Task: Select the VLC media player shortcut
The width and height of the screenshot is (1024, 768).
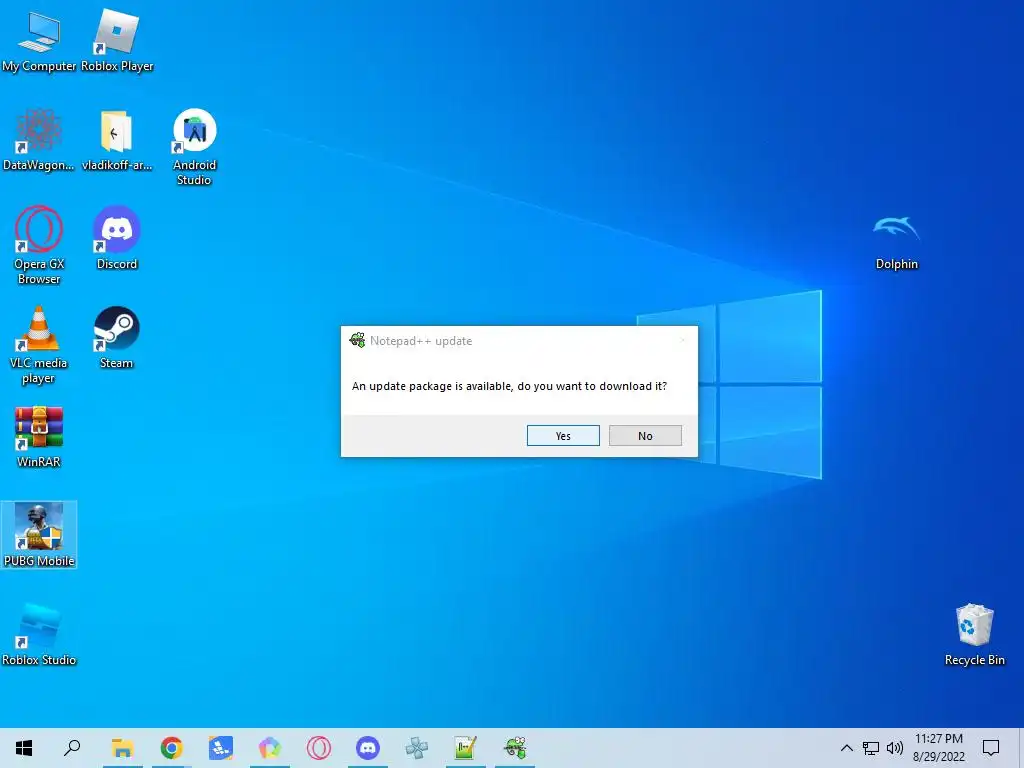Action: pyautogui.click(x=39, y=345)
